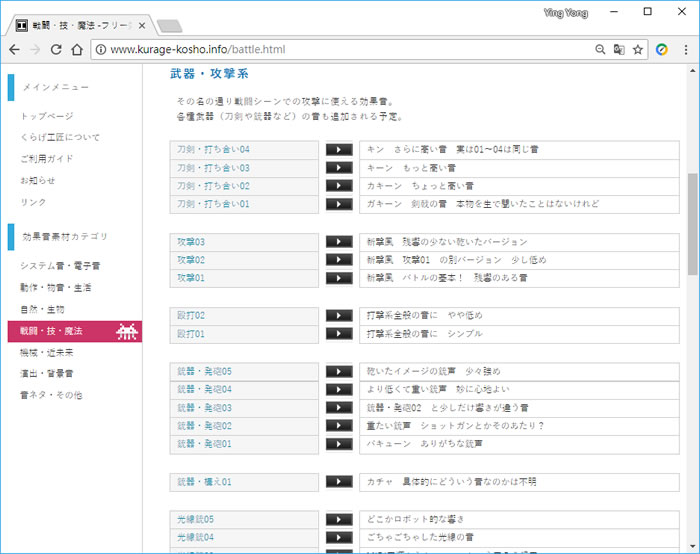Play the 銃器・構え01 sound
This screenshot has width=700, height=554.
tap(339, 482)
